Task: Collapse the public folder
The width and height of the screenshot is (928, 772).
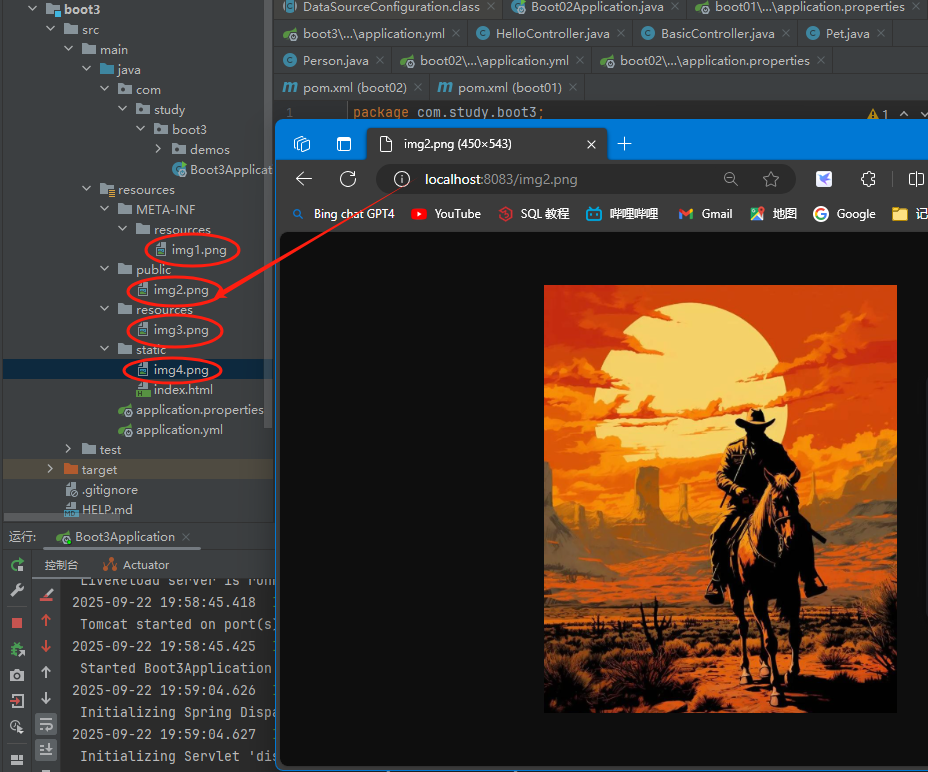Action: 105,269
